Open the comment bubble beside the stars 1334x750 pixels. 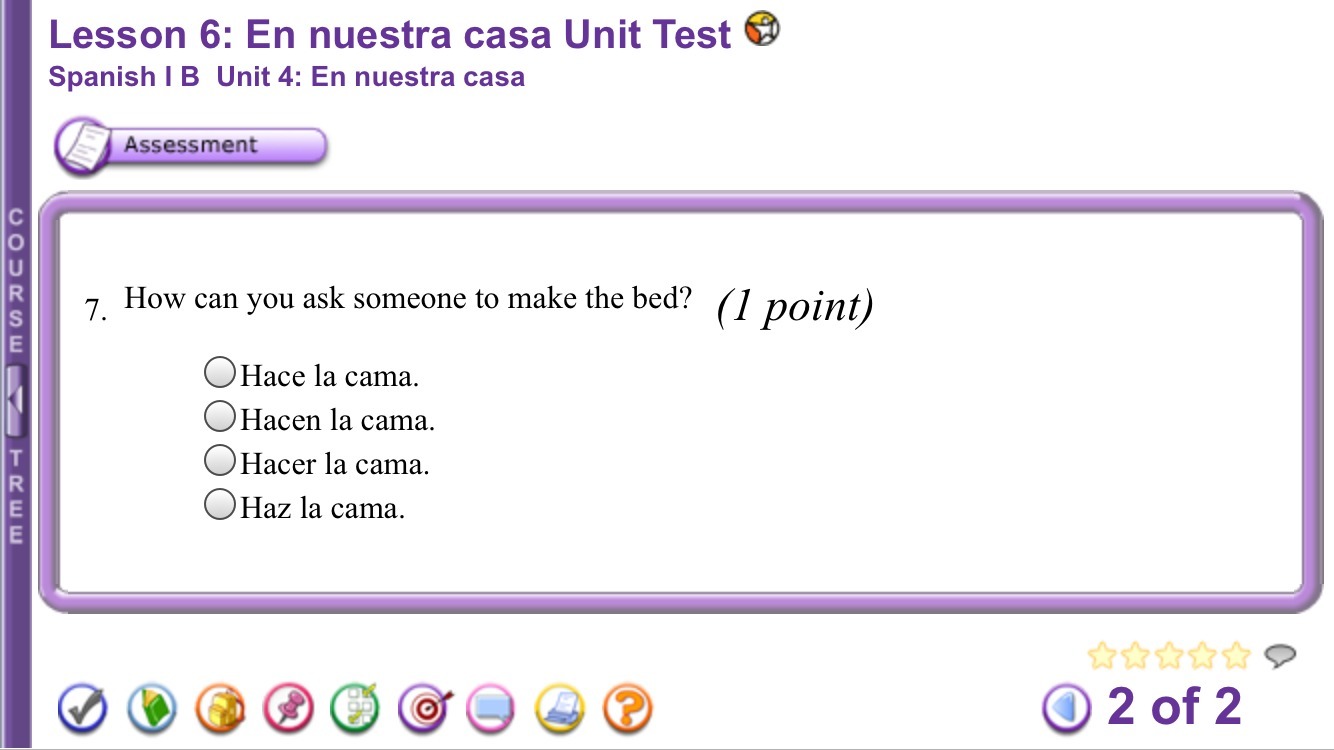pos(1279,656)
